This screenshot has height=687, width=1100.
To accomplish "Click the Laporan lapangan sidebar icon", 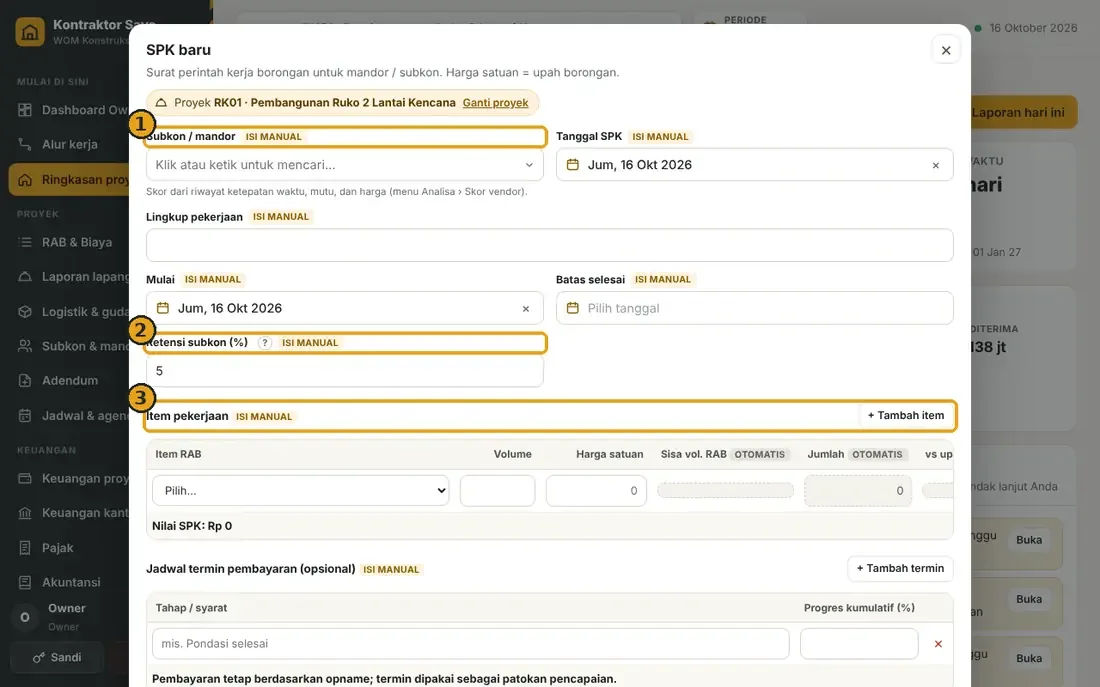I will (x=25, y=276).
